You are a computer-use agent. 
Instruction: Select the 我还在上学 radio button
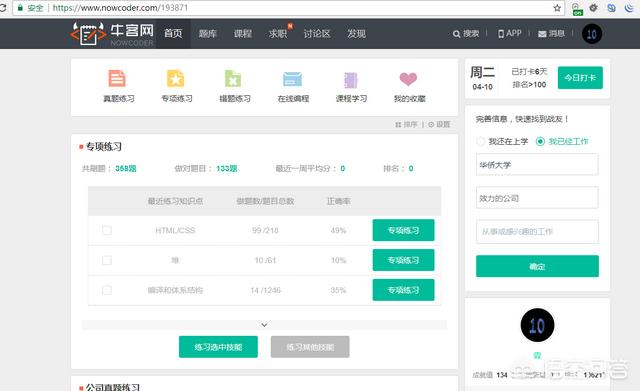pos(480,141)
